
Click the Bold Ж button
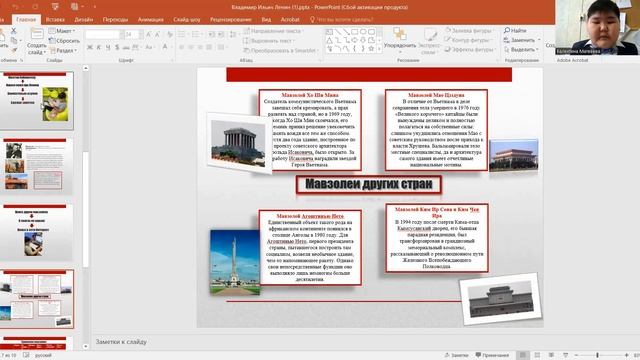point(89,47)
